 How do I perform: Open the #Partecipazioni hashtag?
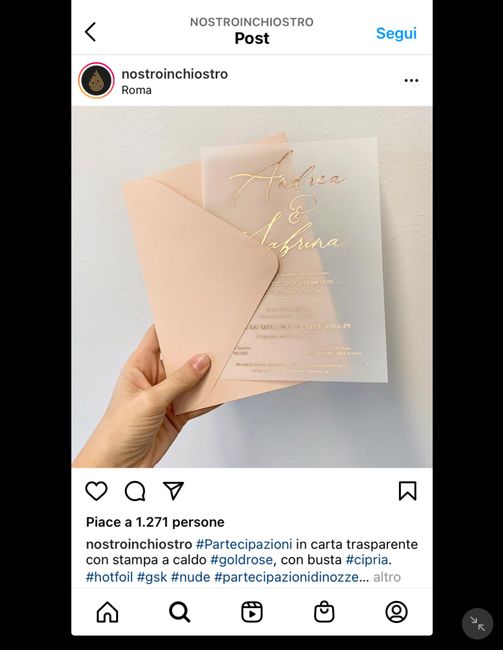[244, 544]
